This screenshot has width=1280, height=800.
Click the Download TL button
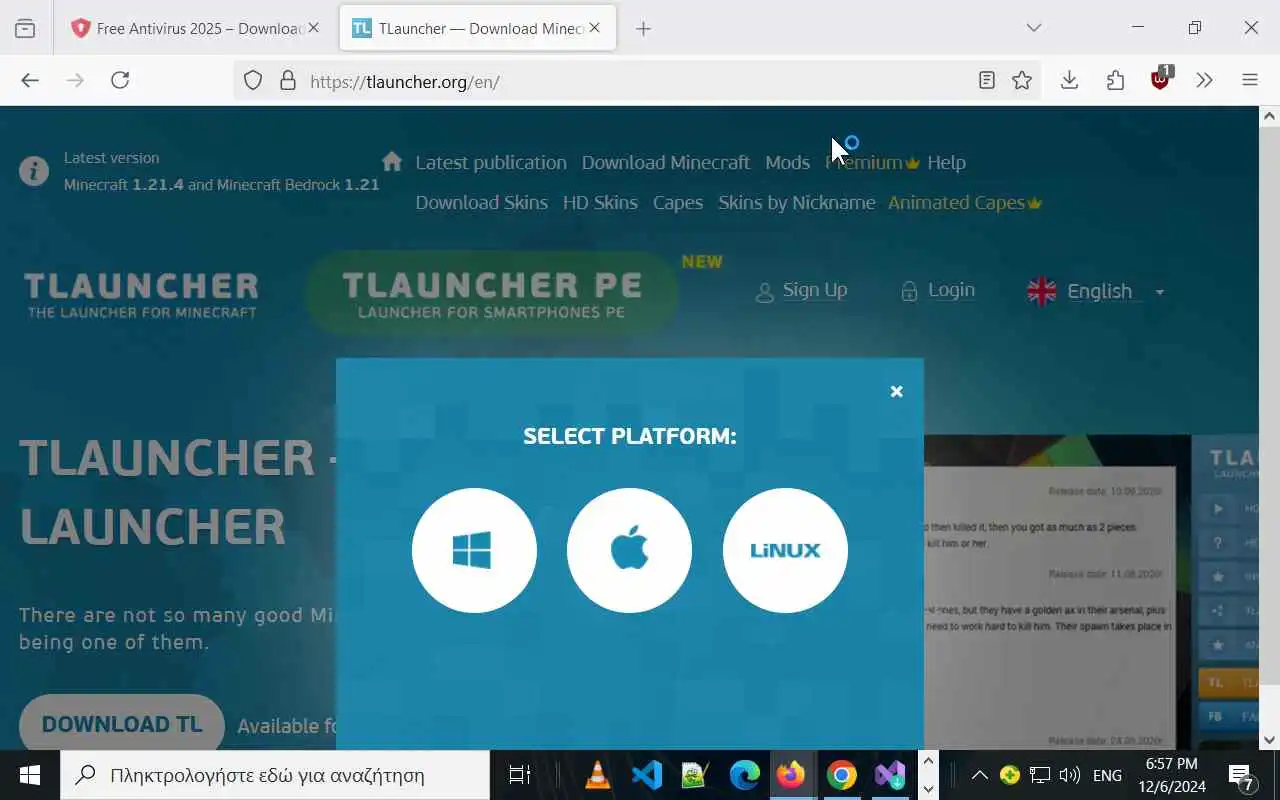tap(122, 724)
